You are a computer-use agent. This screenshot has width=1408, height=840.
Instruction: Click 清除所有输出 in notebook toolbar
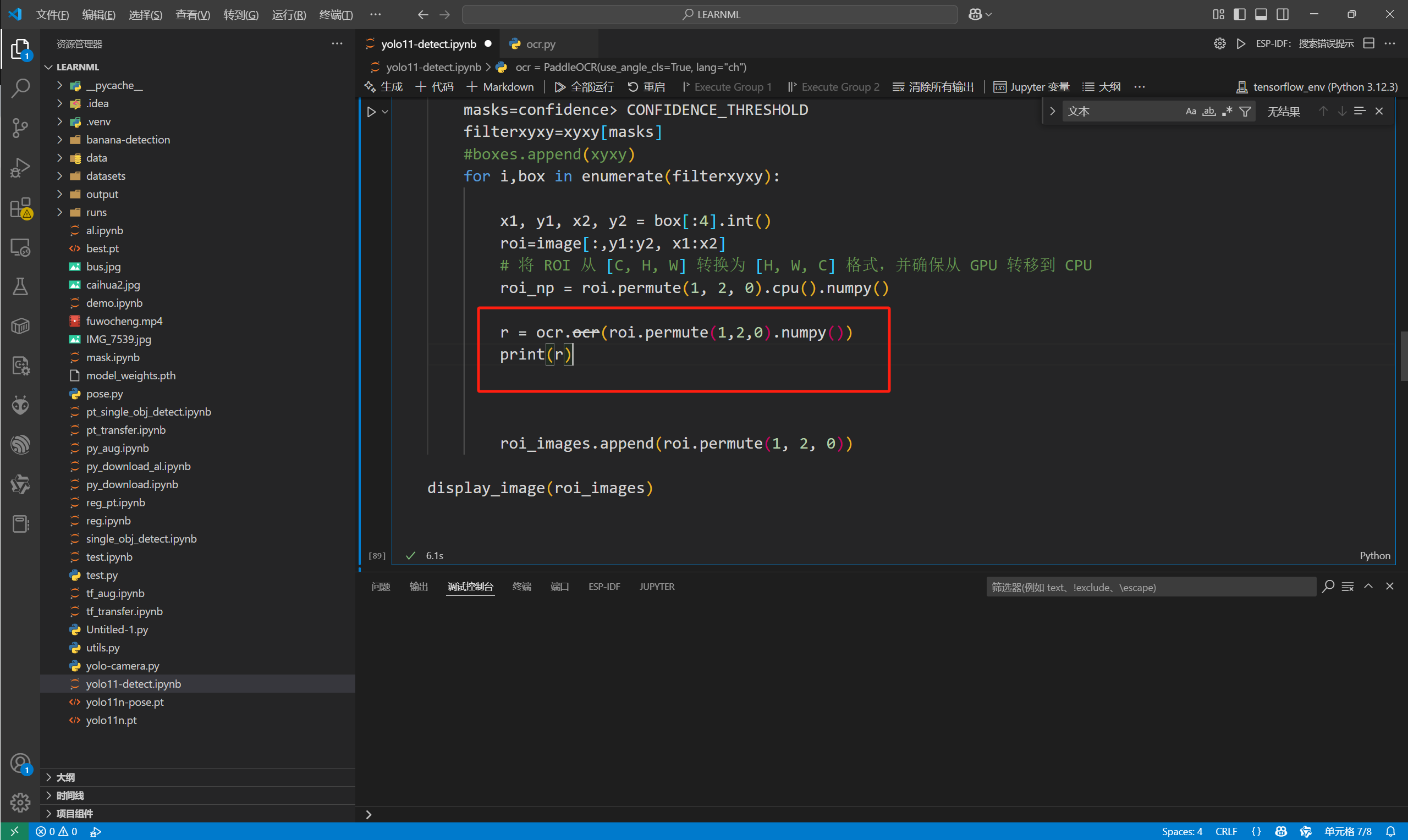[934, 87]
